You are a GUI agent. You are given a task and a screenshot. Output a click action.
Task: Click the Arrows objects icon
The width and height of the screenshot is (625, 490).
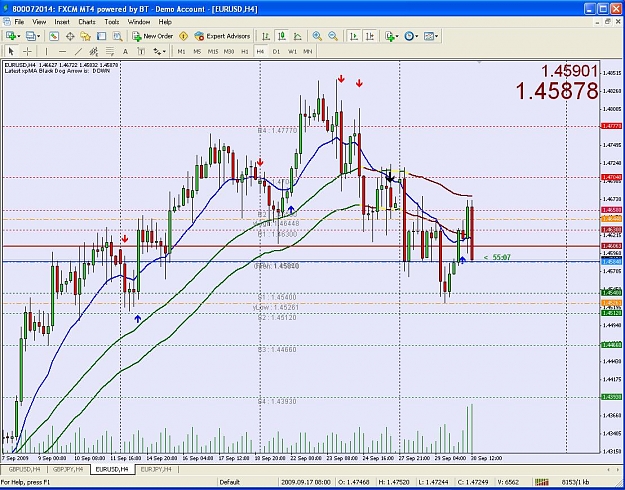(157, 51)
